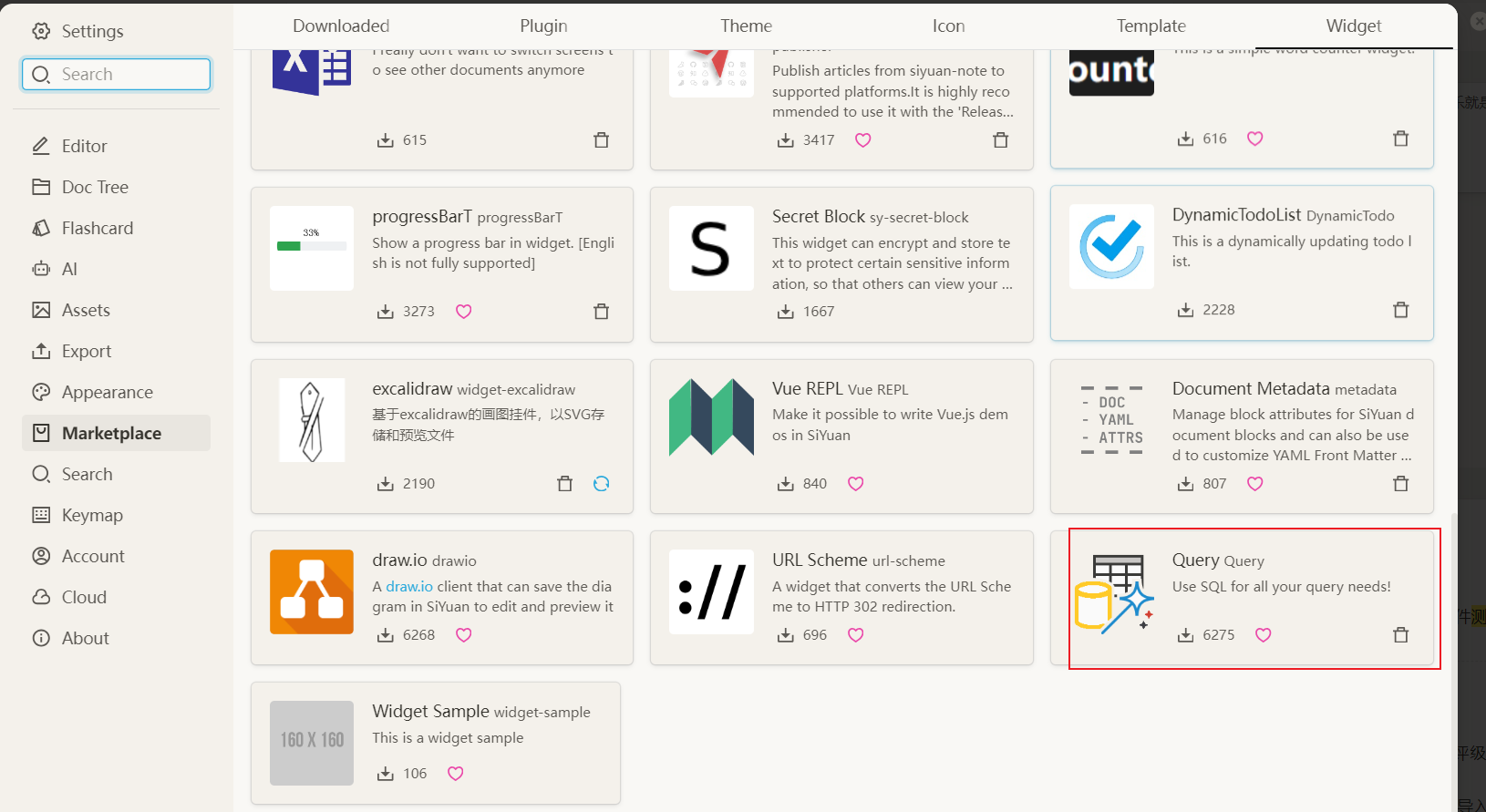
Task: Click the trash icon on Query widget
Action: pyautogui.click(x=1400, y=635)
